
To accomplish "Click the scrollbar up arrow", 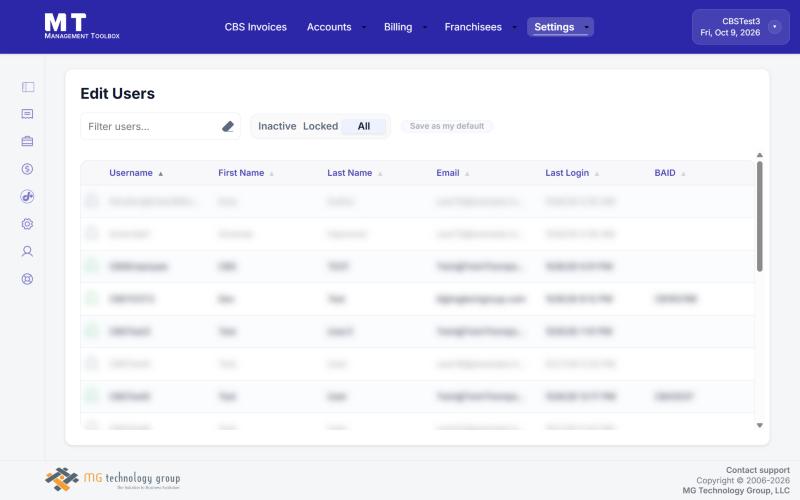I will pos(760,155).
